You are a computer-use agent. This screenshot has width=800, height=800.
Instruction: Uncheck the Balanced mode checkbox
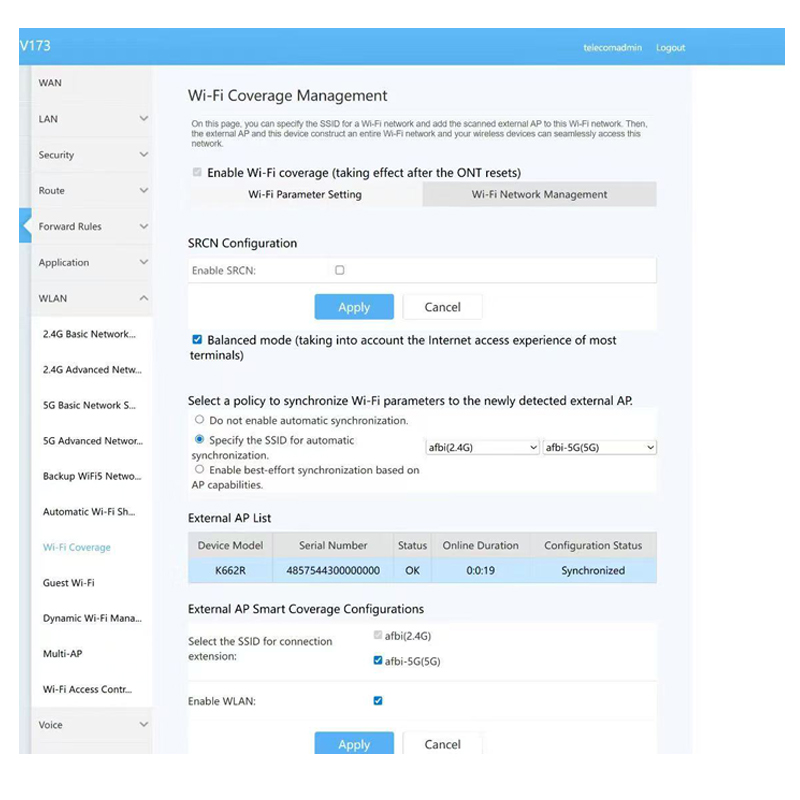click(x=197, y=340)
